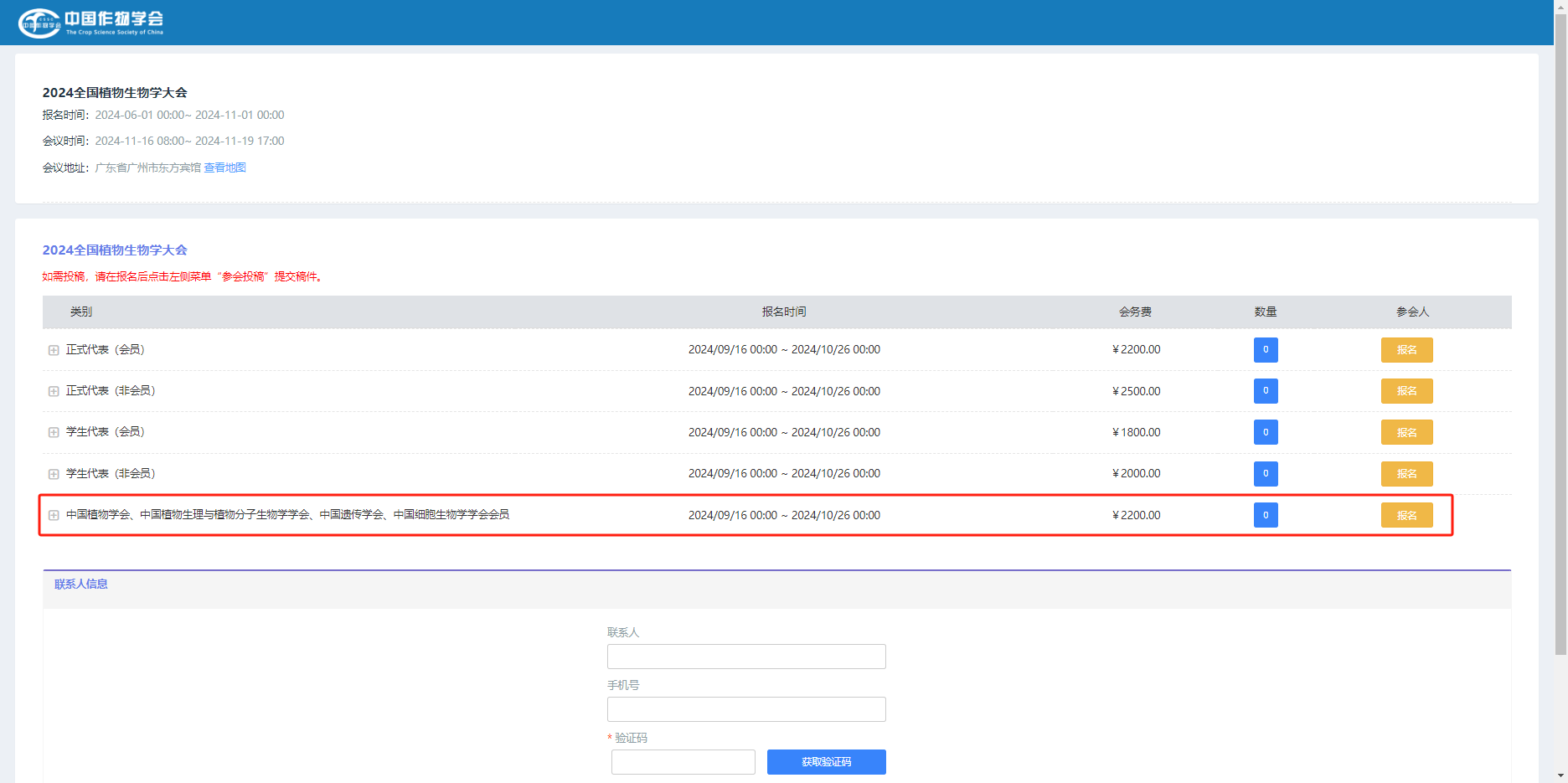1568x783 pixels.
Task: Click the 学生代表（非会员）category label
Action: click(x=111, y=473)
